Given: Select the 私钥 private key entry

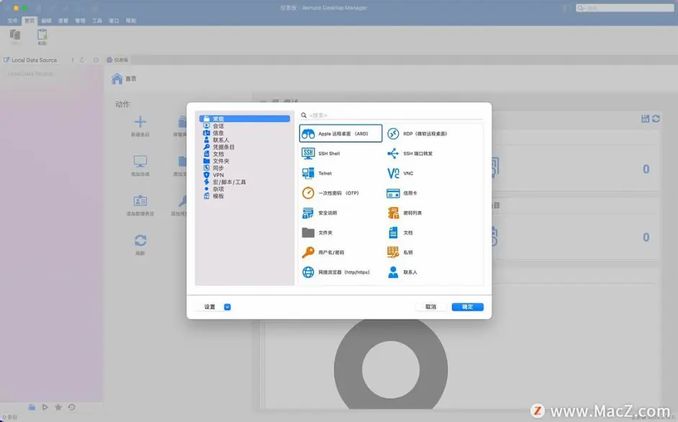Looking at the screenshot, I should [400, 252].
